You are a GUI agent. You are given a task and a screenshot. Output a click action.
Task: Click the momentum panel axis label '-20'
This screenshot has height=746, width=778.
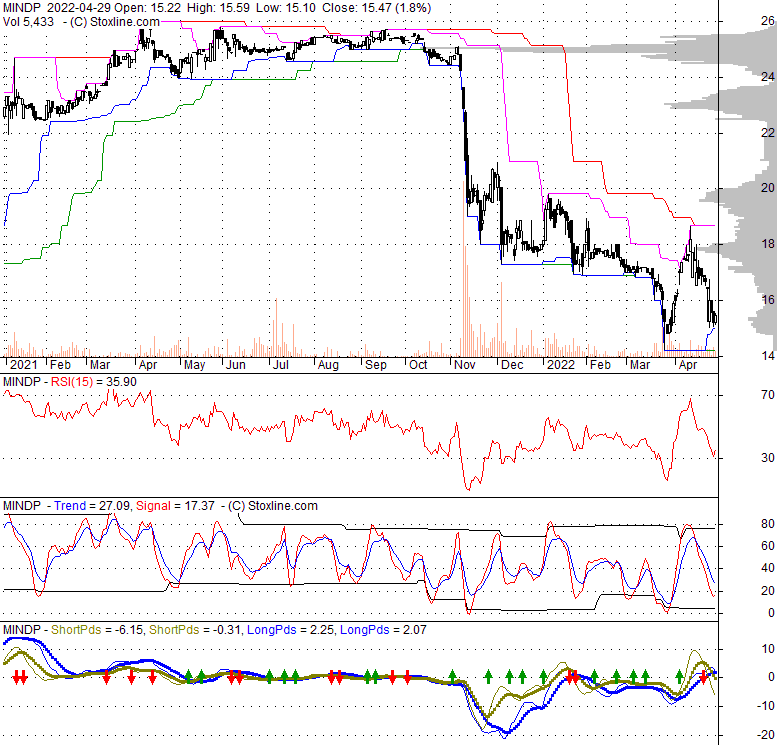point(766,735)
